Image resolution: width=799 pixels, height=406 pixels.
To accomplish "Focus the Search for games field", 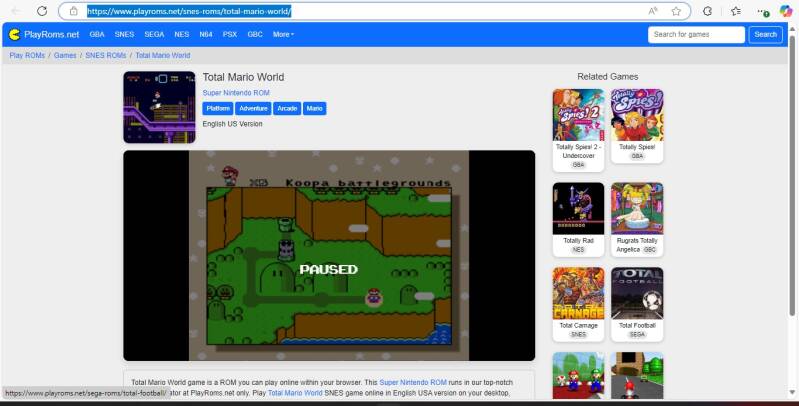I will point(696,34).
